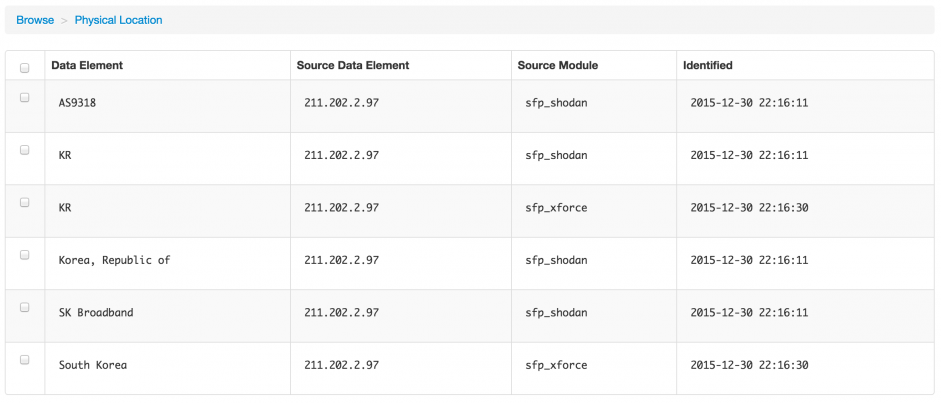Viewport: 941px width, 403px height.
Task: Click the South Korea data element
Action: [92, 365]
